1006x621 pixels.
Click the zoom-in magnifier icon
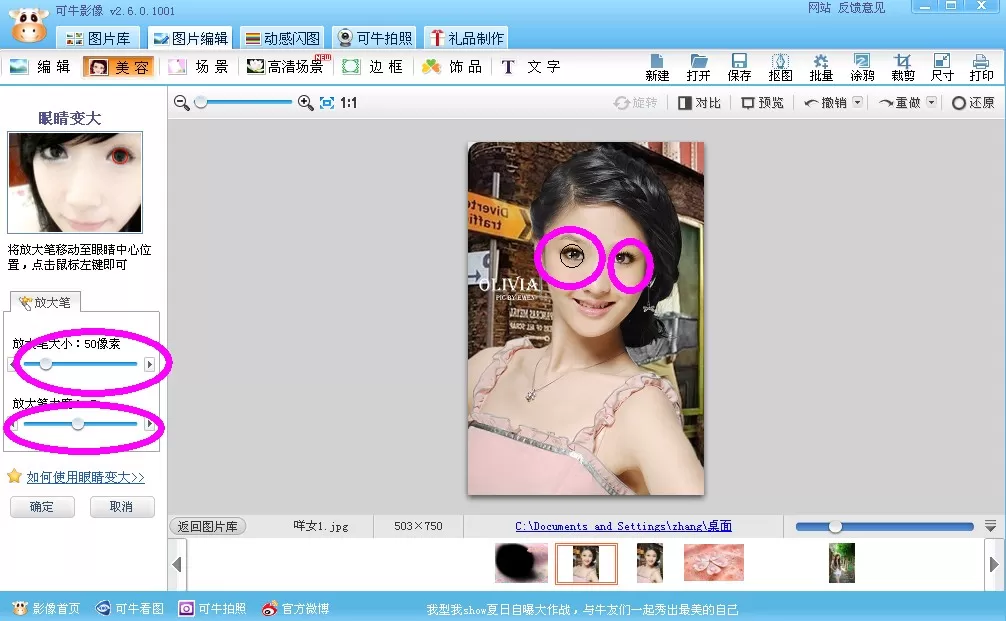tap(305, 103)
